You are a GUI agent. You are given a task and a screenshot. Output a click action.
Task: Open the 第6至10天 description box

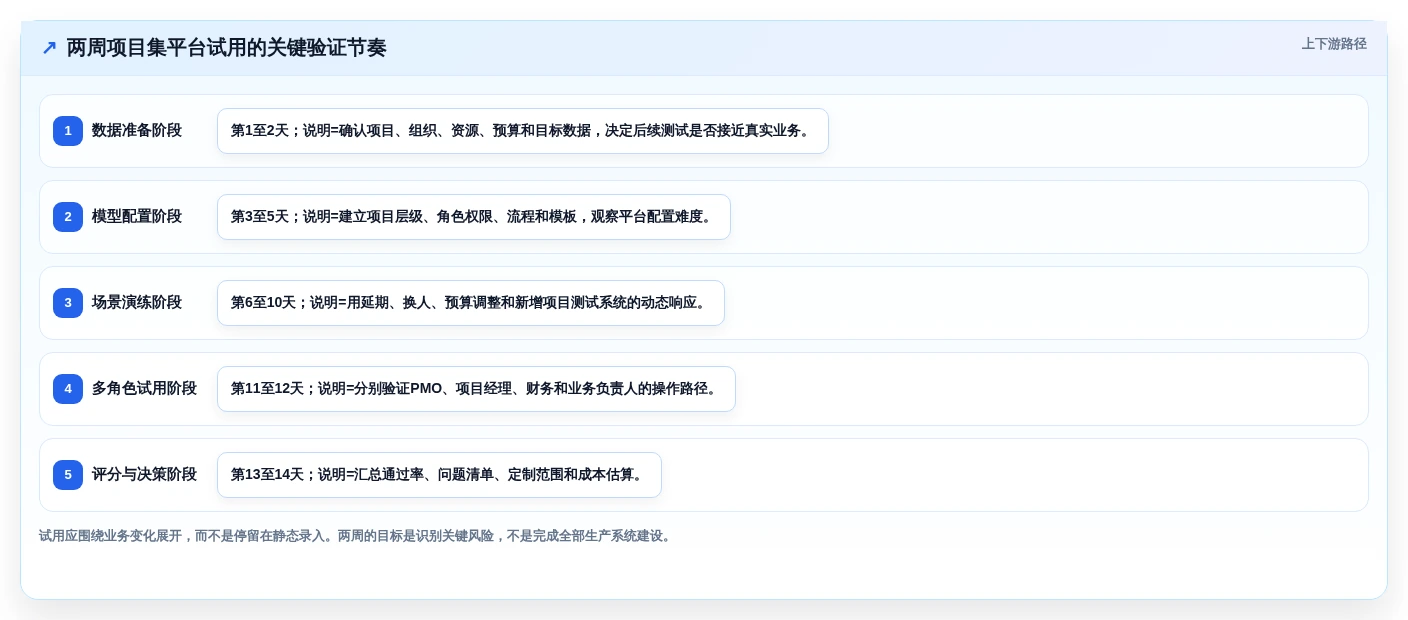[x=471, y=303]
